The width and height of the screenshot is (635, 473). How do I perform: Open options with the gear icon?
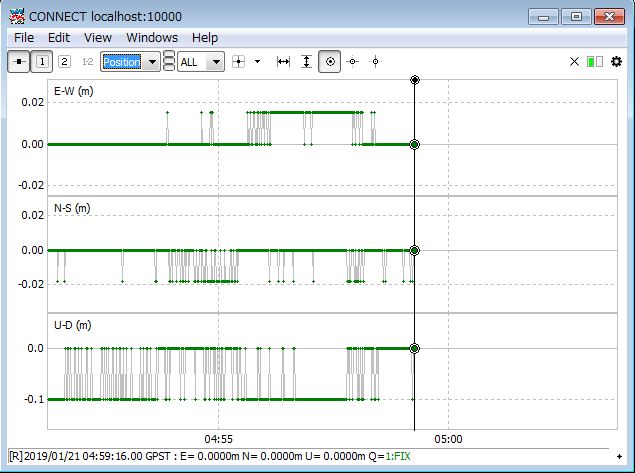pos(616,62)
